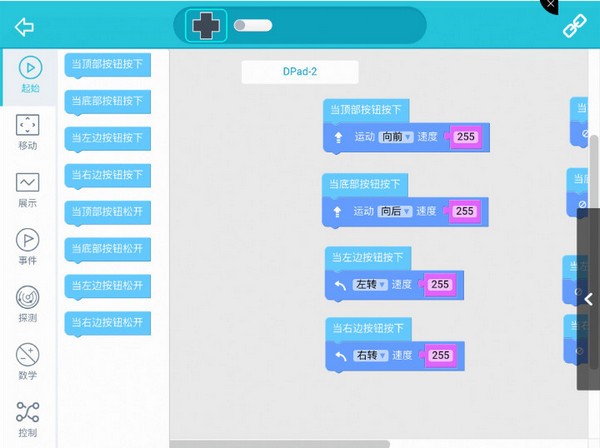The height and width of the screenshot is (448, 600).
Task: Open the 展示 category tab
Action: coord(28,190)
